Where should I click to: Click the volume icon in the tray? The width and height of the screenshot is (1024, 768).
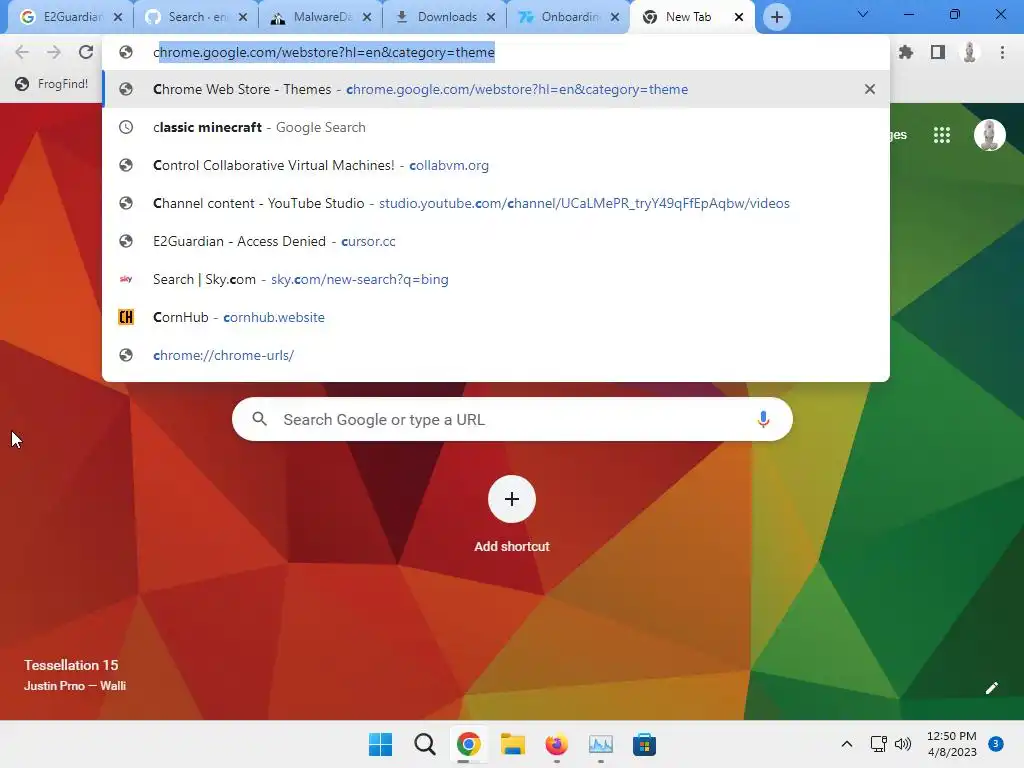click(x=903, y=744)
